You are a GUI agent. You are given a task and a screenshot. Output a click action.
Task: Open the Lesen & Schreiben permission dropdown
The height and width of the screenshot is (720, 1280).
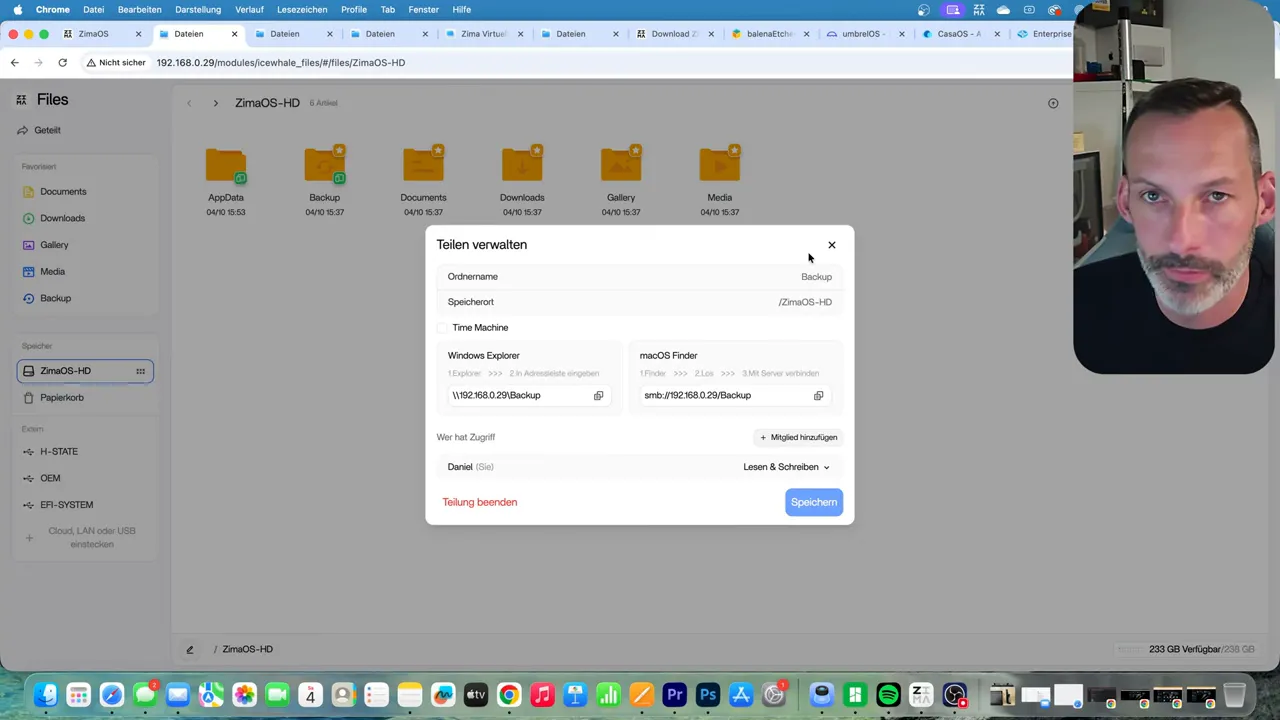point(786,467)
